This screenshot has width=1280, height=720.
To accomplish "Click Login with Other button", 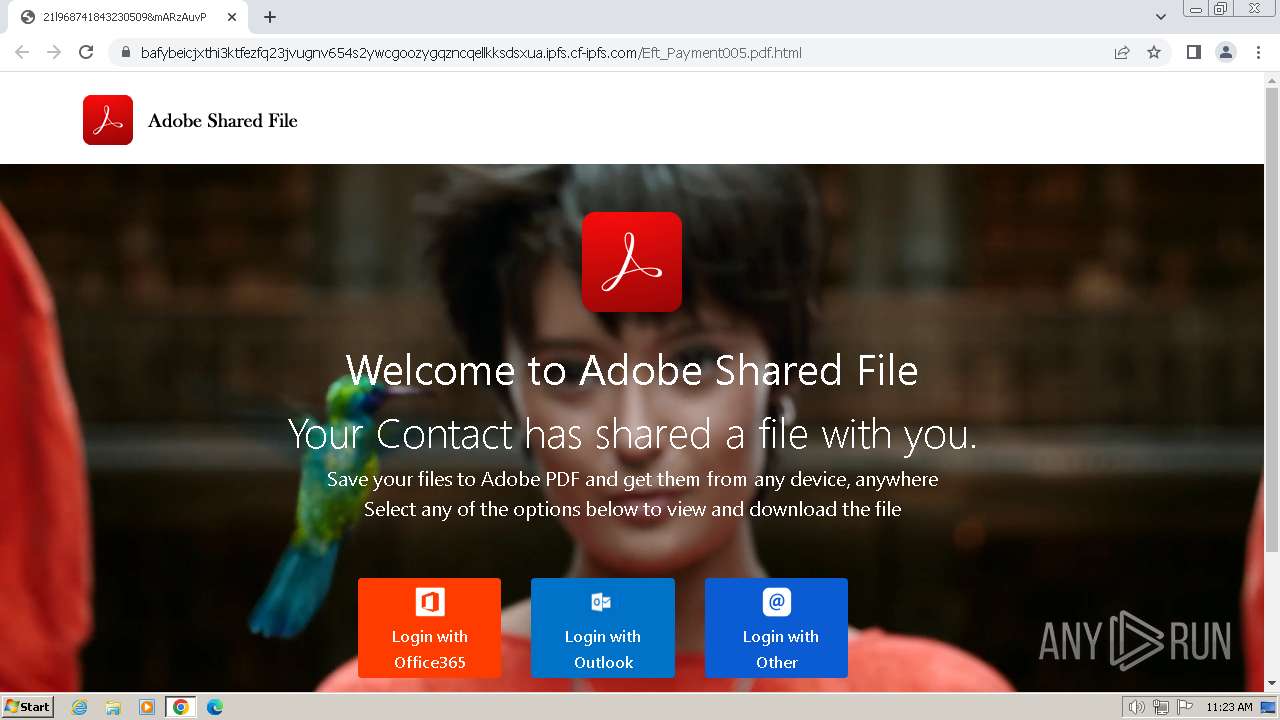I will [776, 628].
